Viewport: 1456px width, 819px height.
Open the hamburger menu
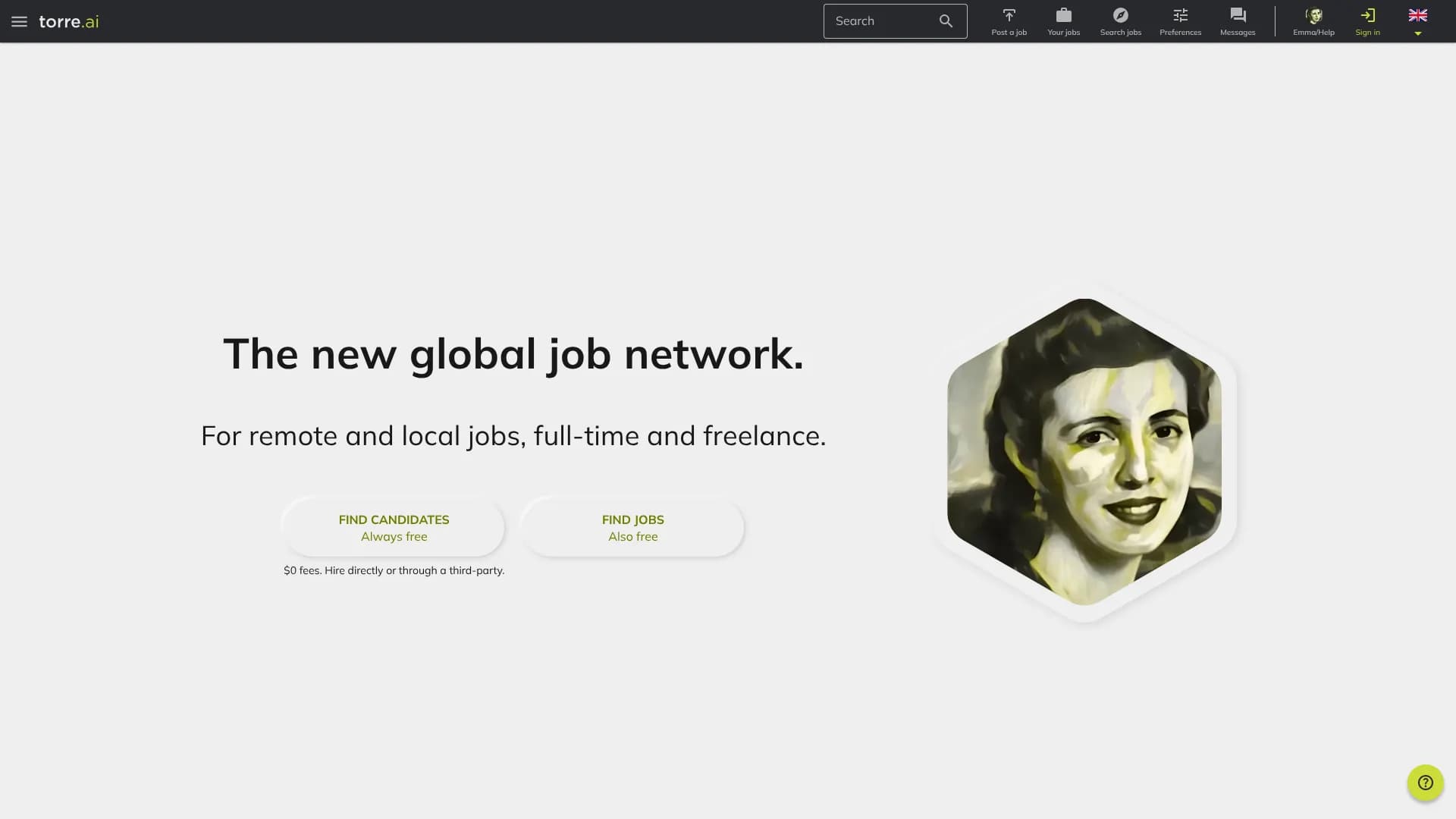tap(19, 21)
